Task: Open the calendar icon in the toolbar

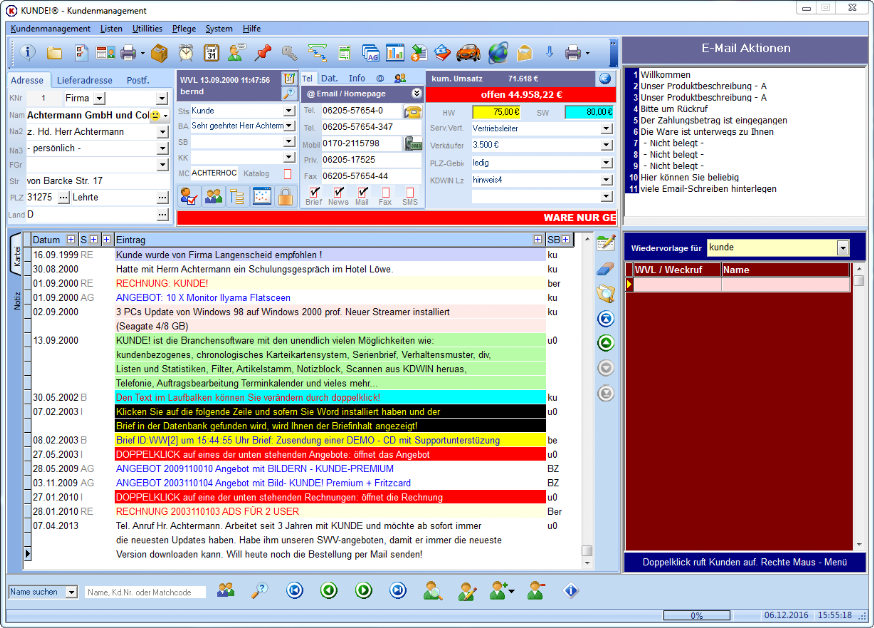Action: [211, 53]
